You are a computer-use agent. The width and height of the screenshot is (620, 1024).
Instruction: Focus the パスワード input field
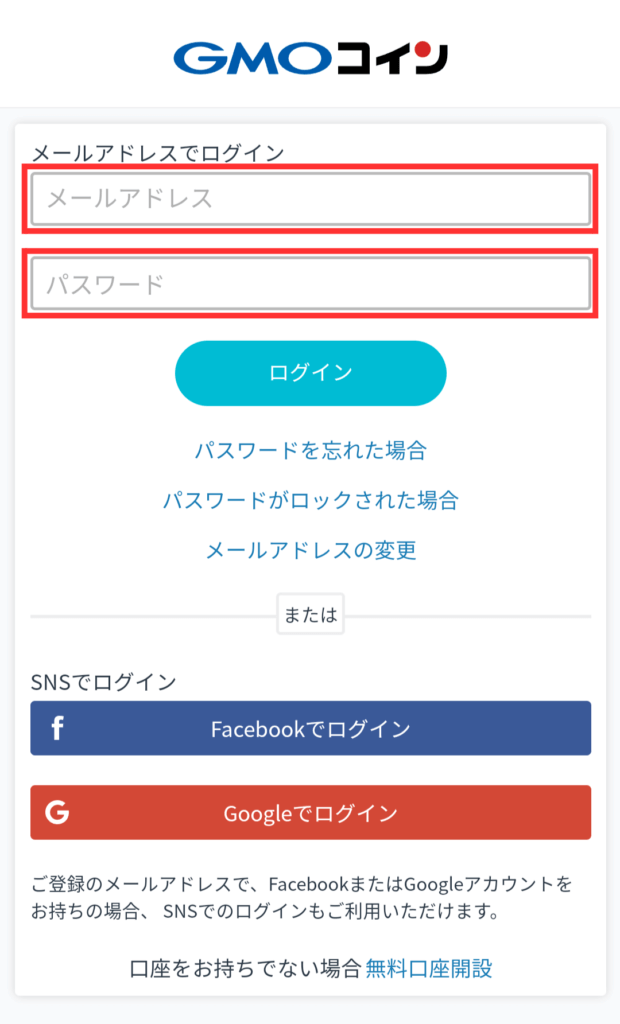[x=310, y=284]
